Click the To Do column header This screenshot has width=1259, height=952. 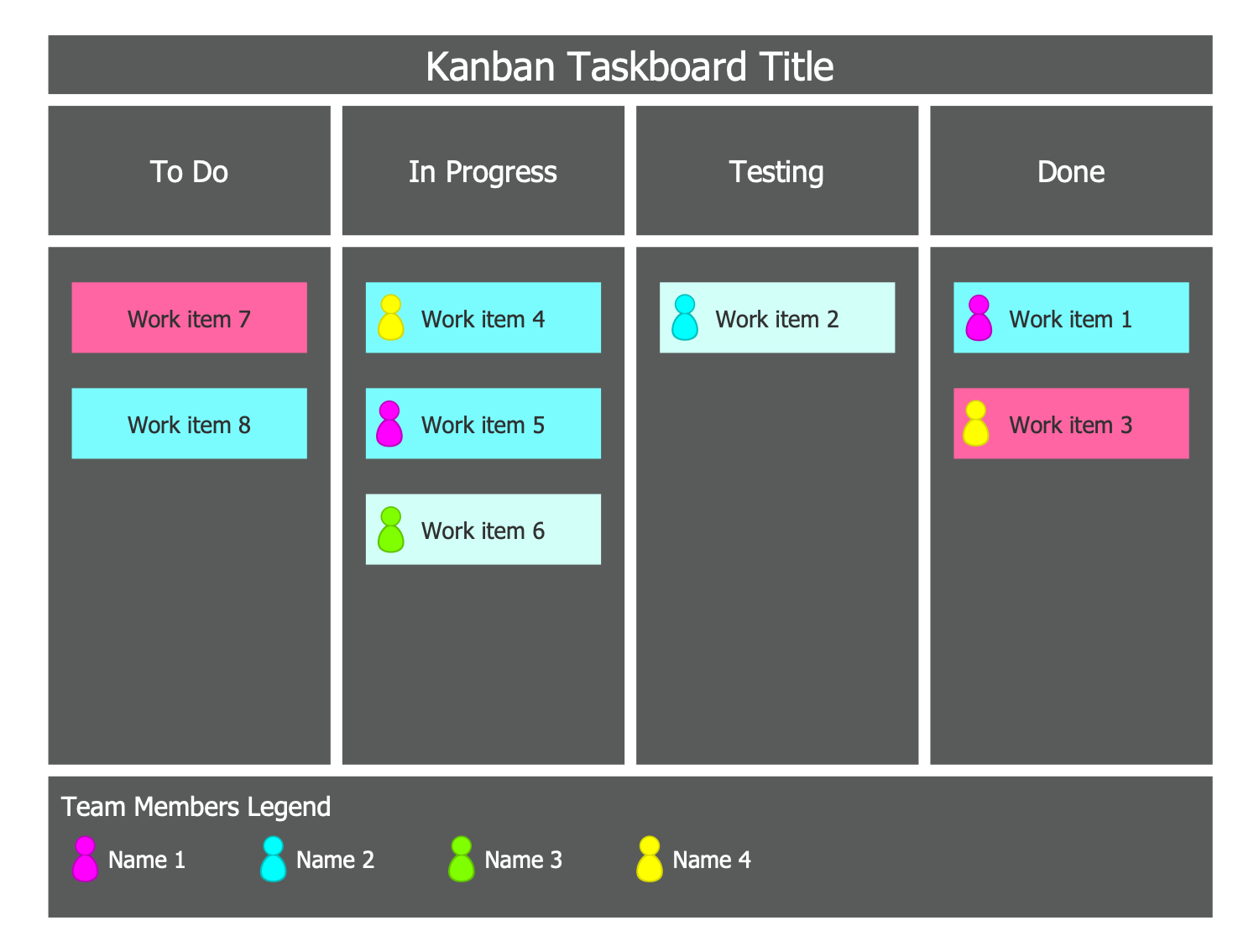[x=189, y=171]
